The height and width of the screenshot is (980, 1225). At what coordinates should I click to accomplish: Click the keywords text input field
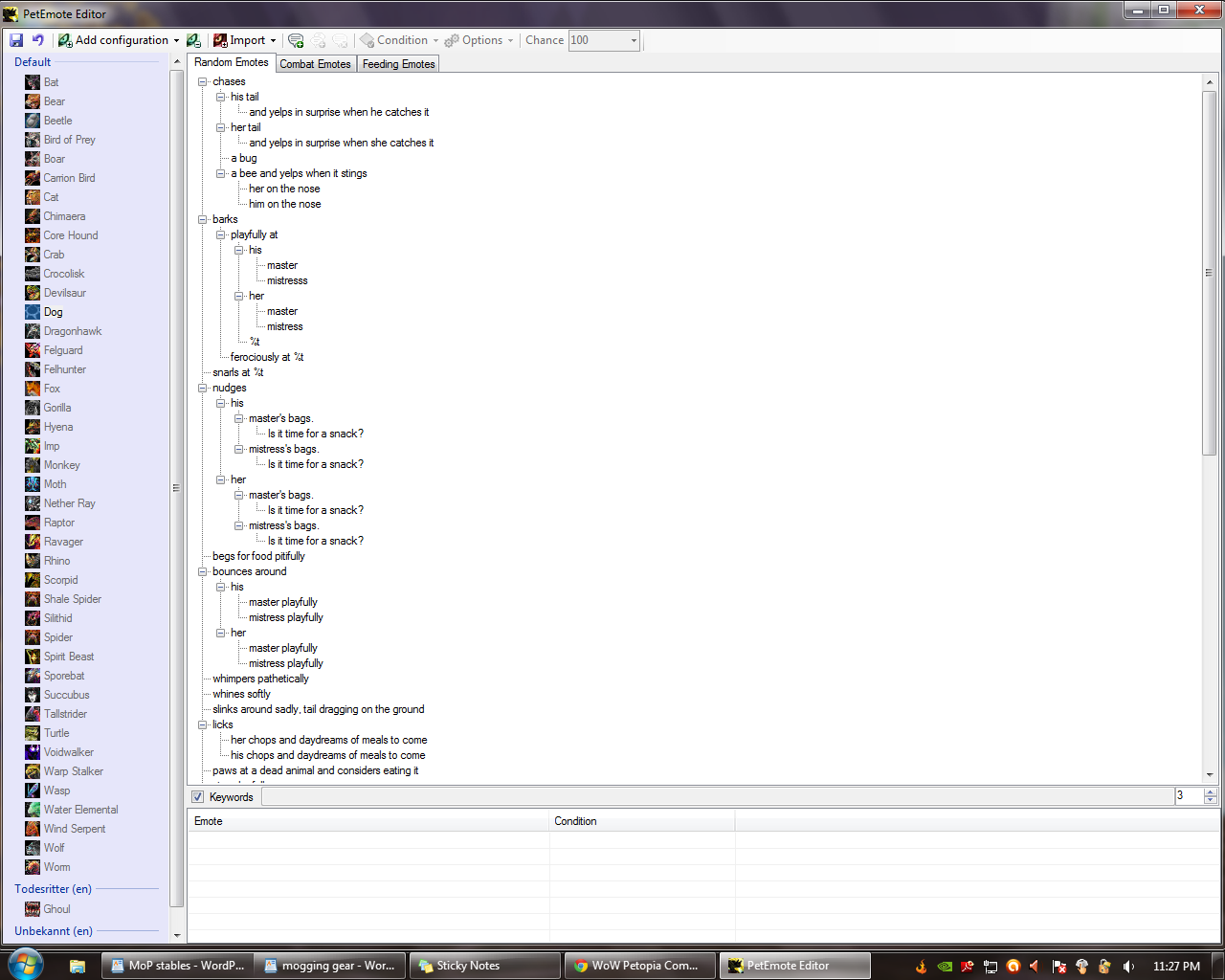[x=718, y=796]
